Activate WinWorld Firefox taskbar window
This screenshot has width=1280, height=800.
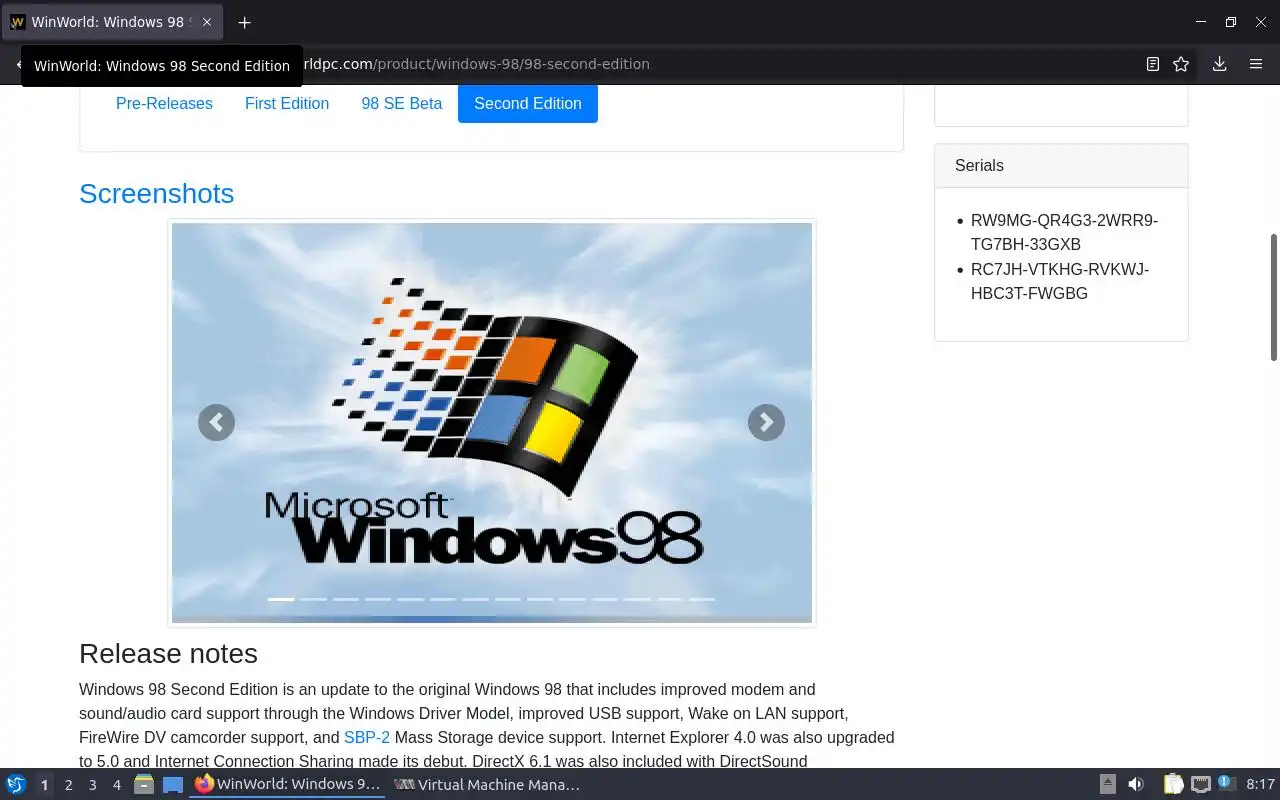click(x=288, y=785)
